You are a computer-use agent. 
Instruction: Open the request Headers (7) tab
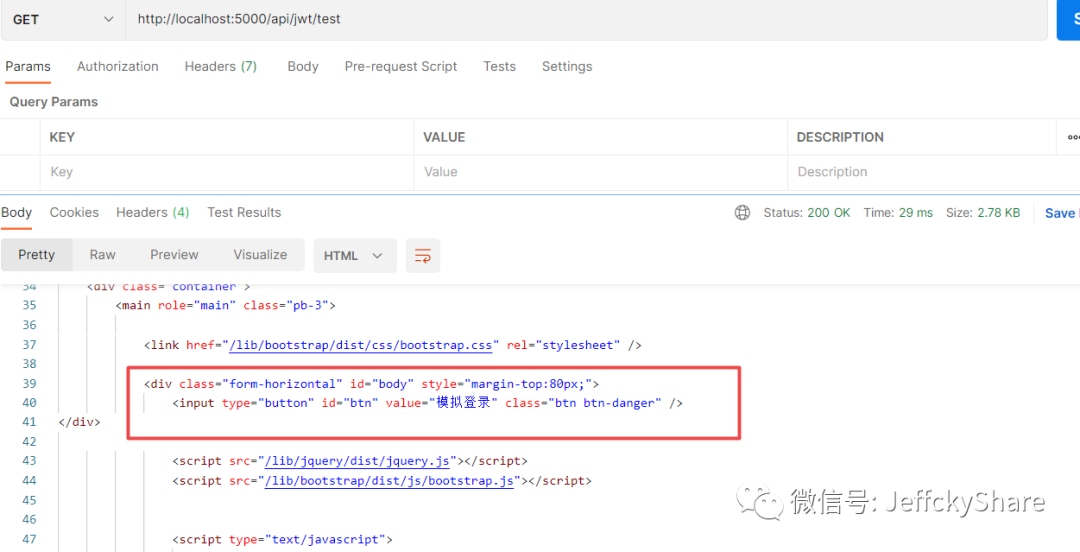[x=220, y=66]
